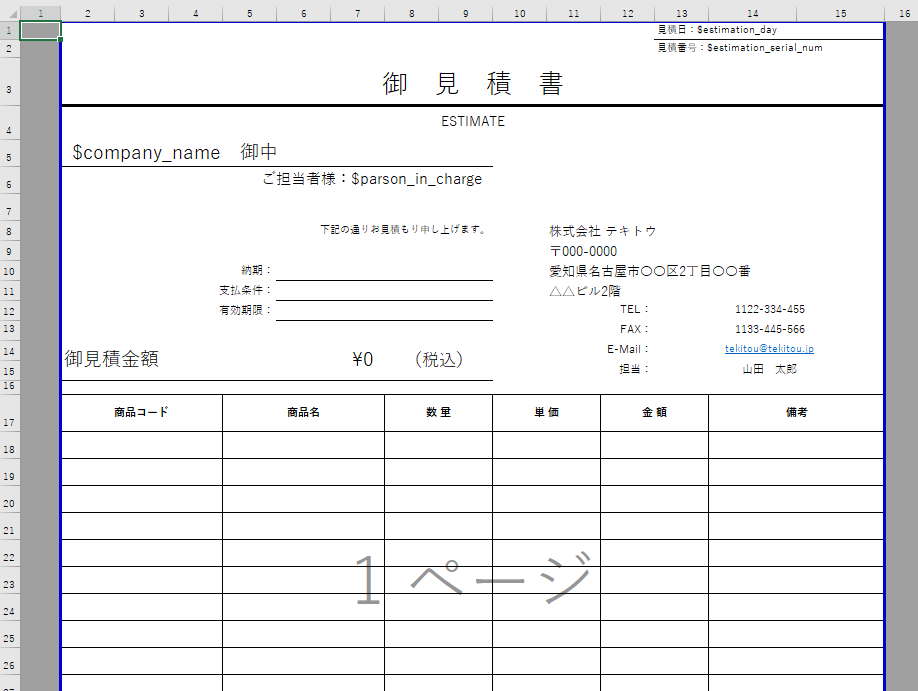
Task: Click the select-all corner of the sheet
Action: [9, 12]
